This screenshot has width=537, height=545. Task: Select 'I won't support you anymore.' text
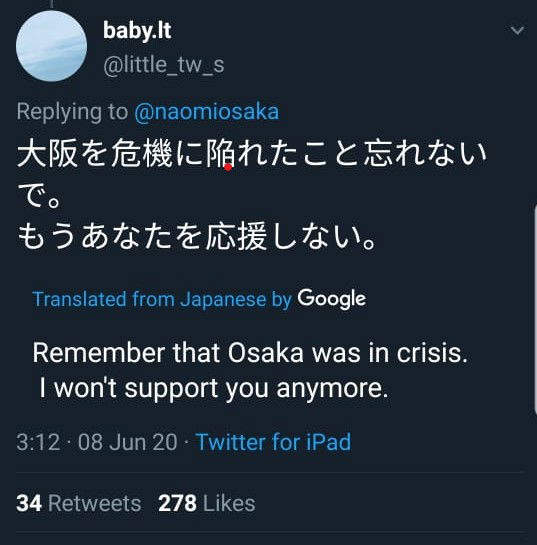pos(214,388)
